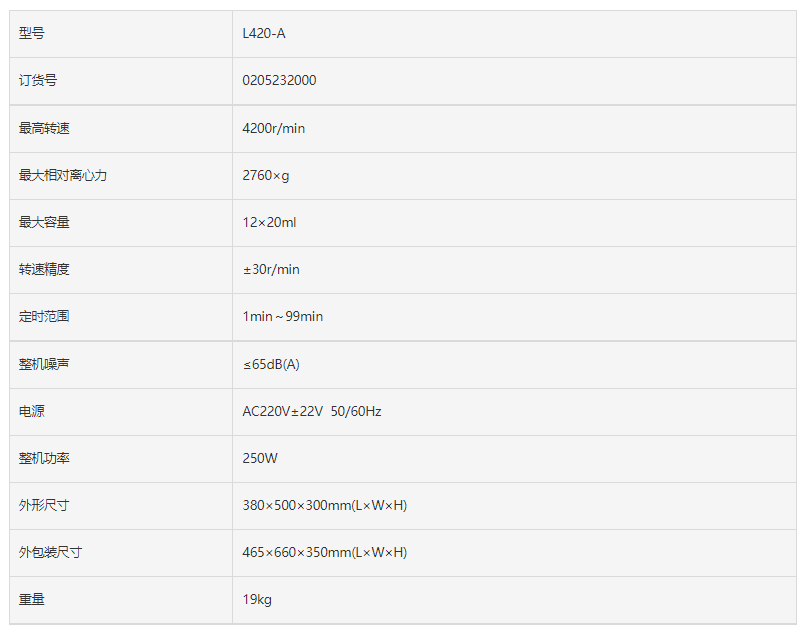The width and height of the screenshot is (809, 637).
Task: Click the model value L420-A
Action: pos(264,34)
